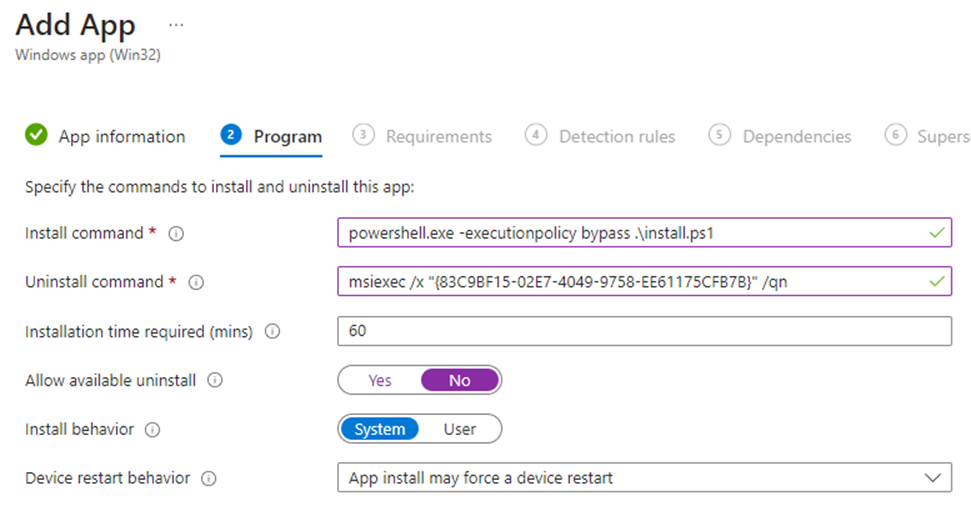Click info icon for Installation time required
Screen dimensions: 971x511
coord(272,332)
